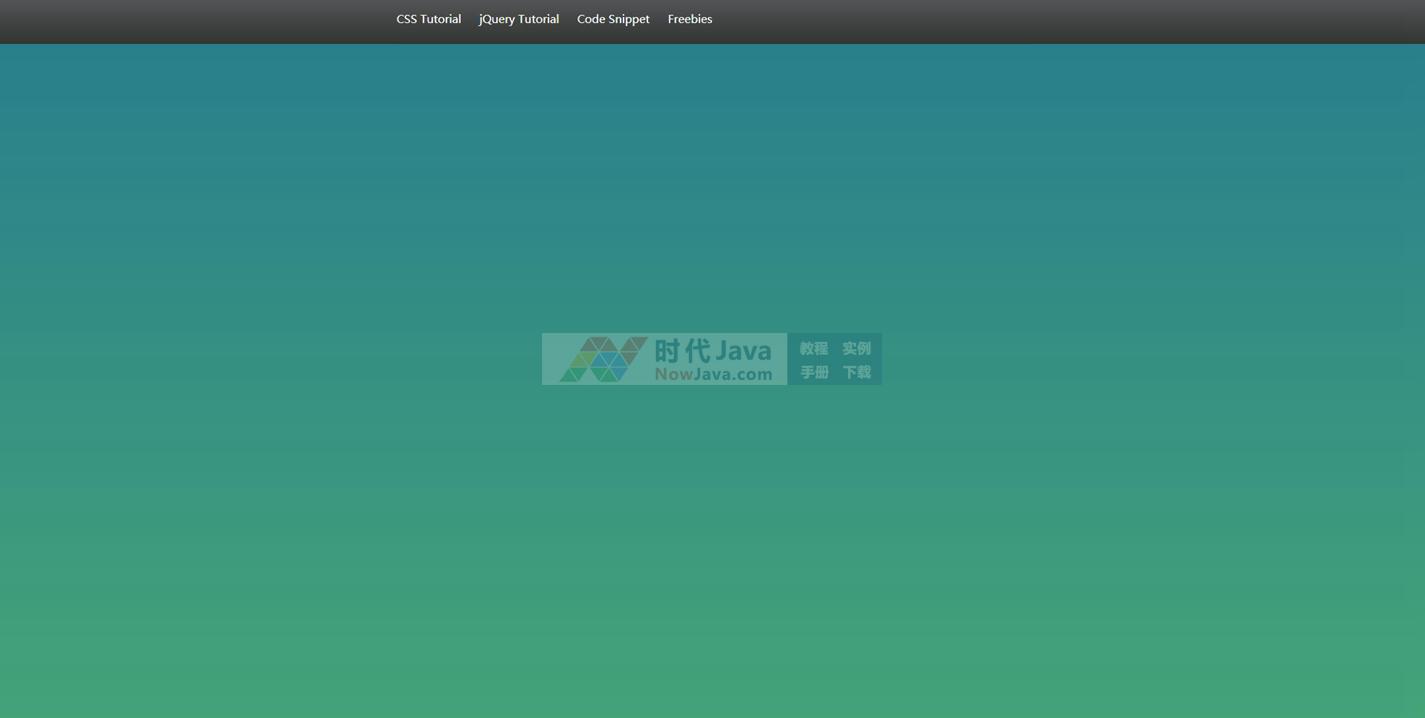
Task: Click the 手册 label in the watermark
Action: pos(813,372)
